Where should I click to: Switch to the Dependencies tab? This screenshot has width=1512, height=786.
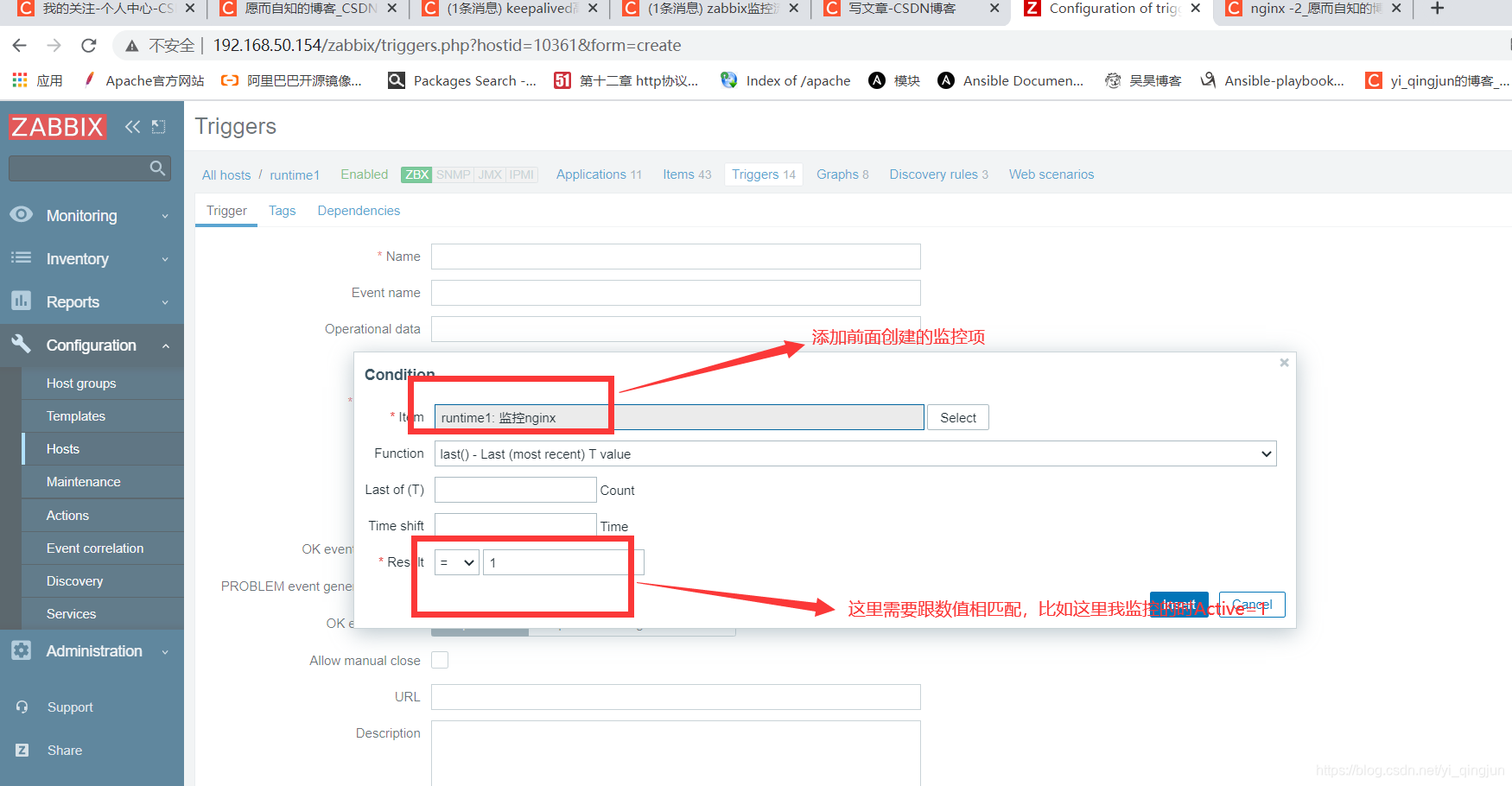click(x=359, y=211)
